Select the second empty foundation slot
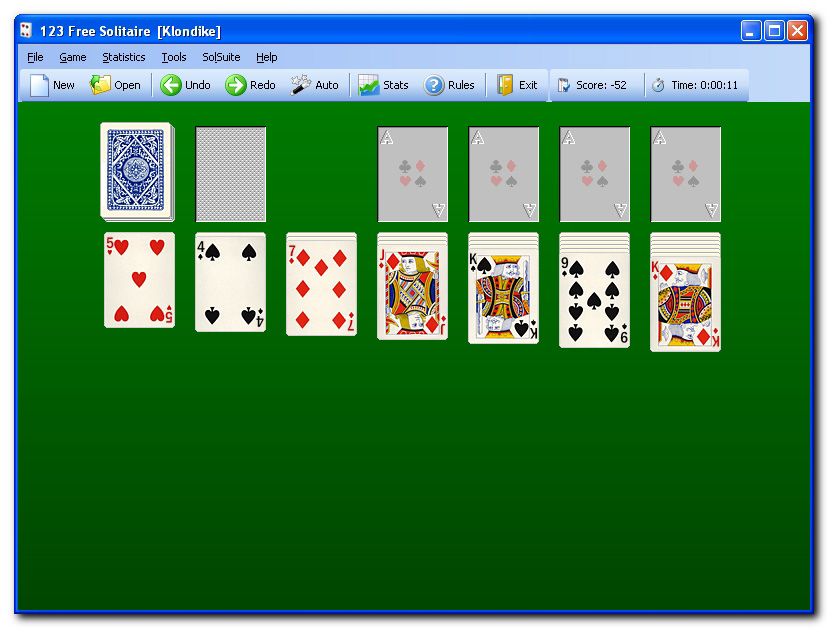 coord(504,174)
